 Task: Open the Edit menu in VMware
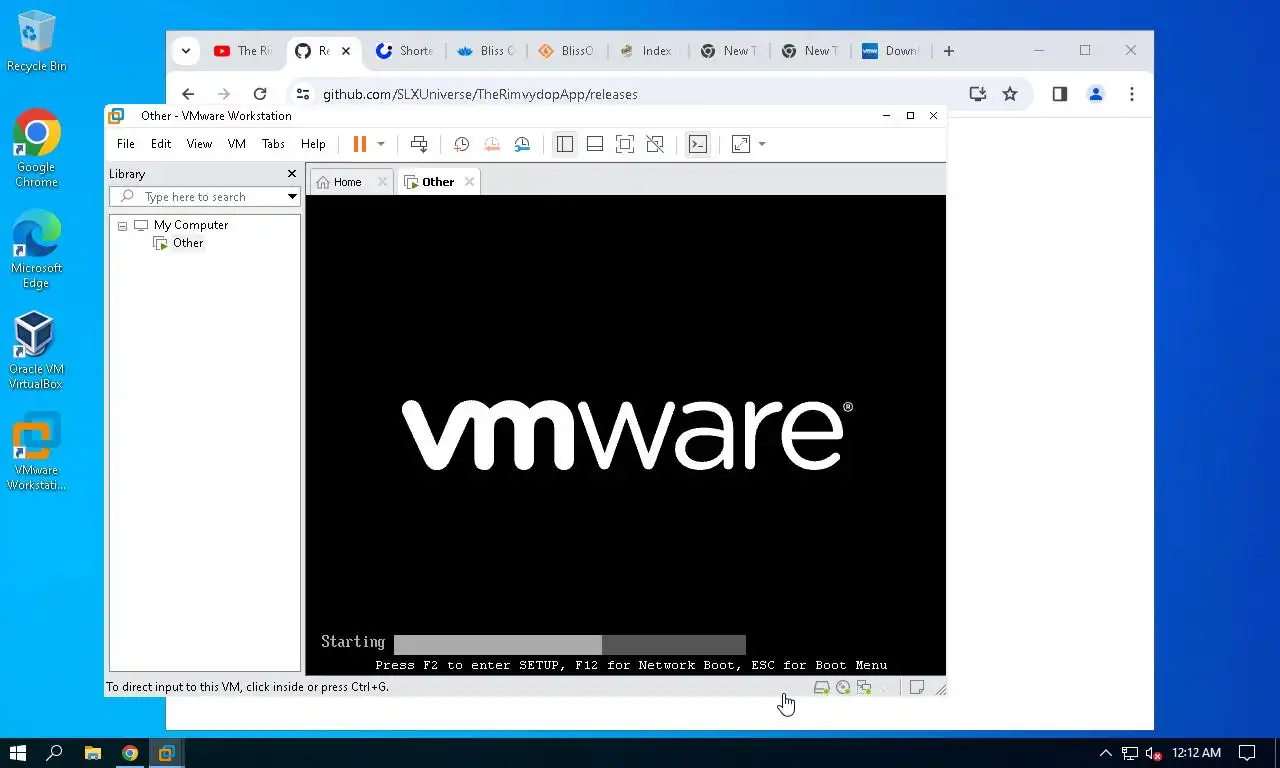[161, 144]
